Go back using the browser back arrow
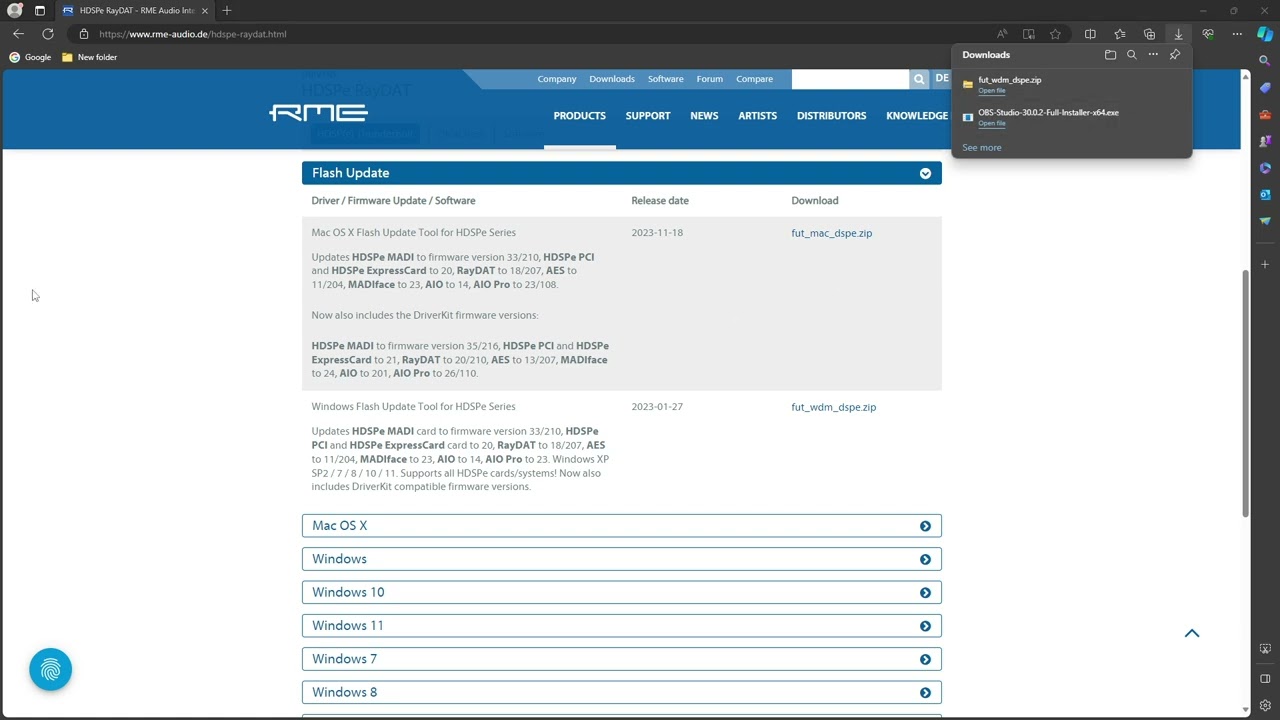This screenshot has height=720, width=1280. coord(18,34)
